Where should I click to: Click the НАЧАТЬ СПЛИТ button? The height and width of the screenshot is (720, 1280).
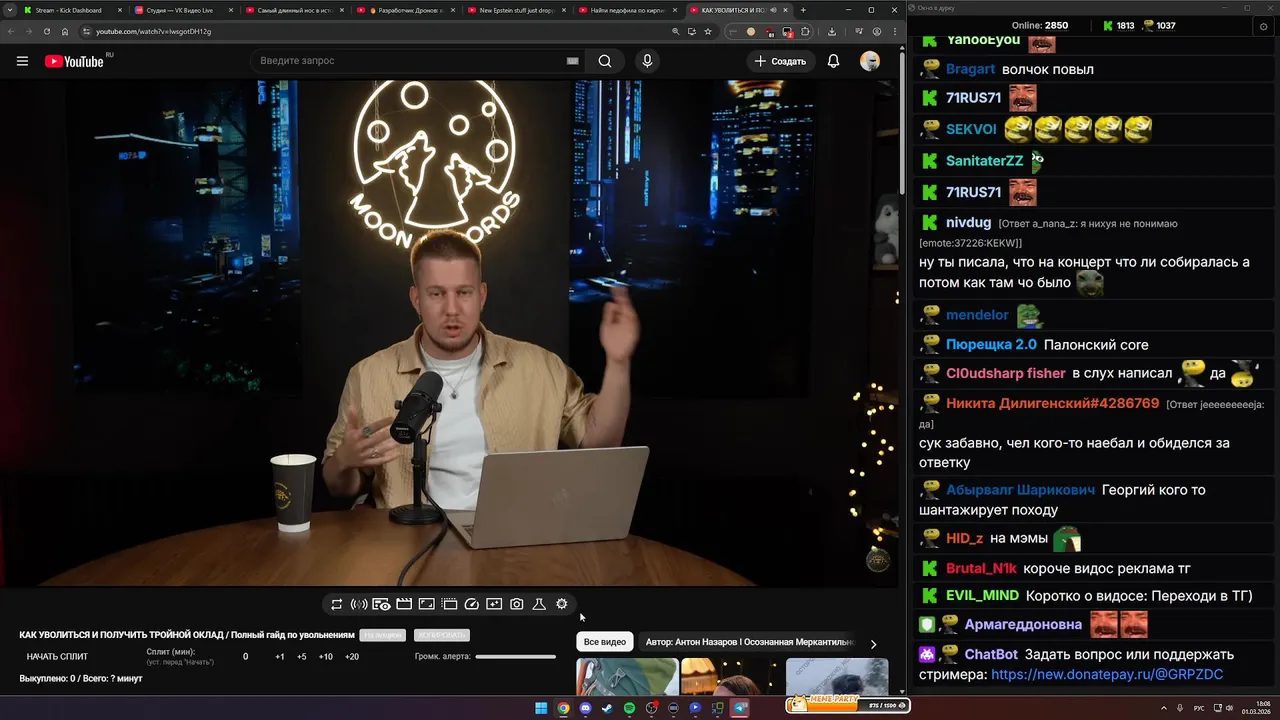click(57, 657)
